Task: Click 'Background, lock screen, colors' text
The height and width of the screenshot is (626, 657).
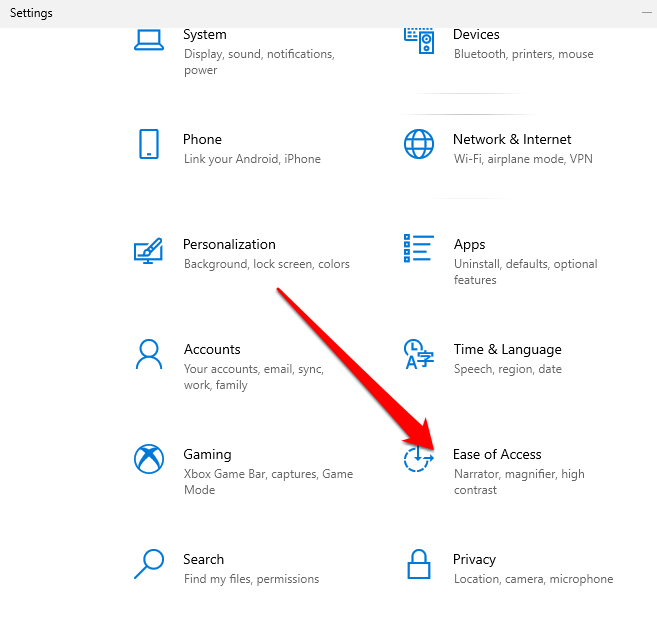Action: [x=266, y=264]
